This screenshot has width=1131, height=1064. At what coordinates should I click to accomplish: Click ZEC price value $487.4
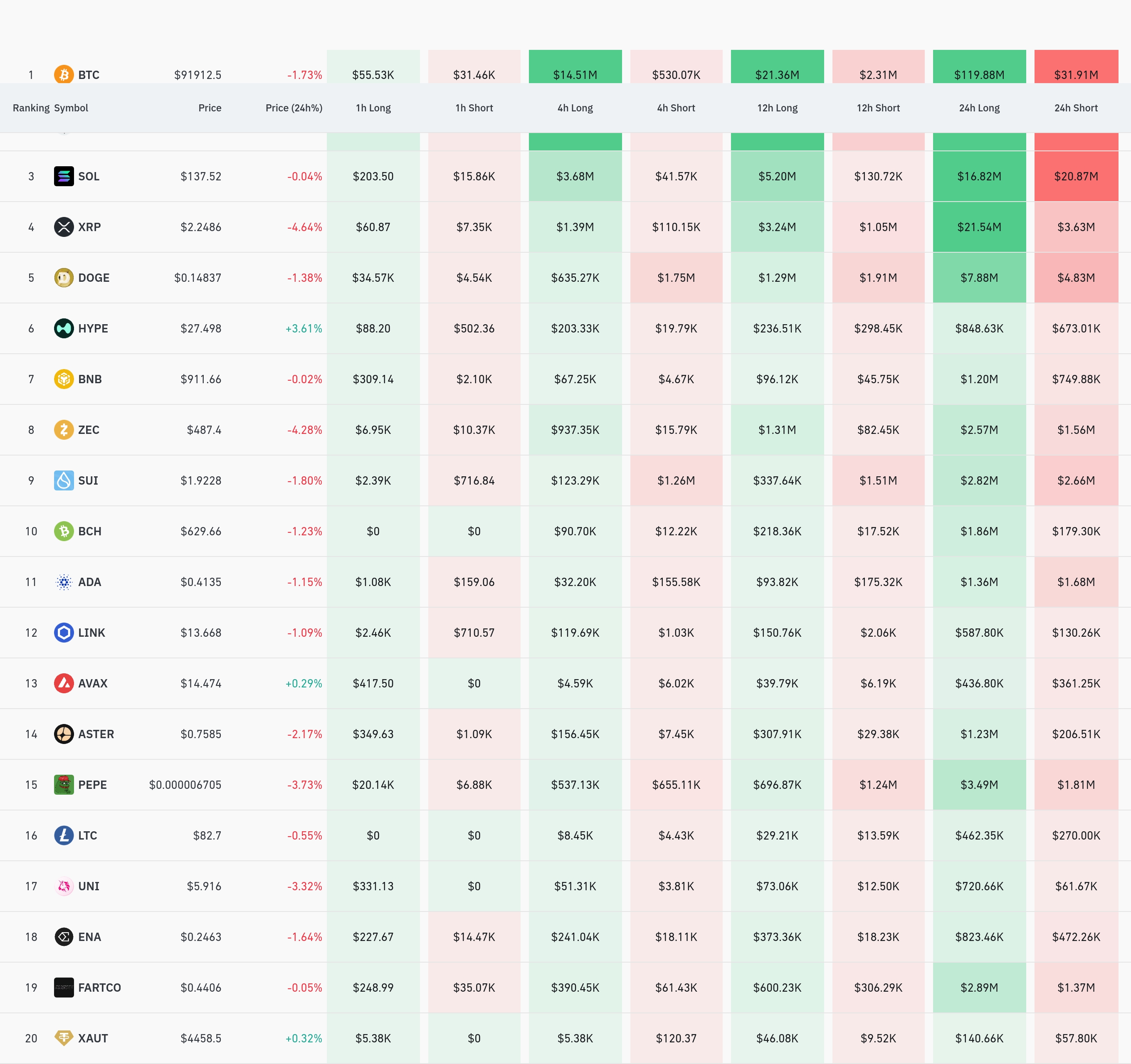(204, 430)
